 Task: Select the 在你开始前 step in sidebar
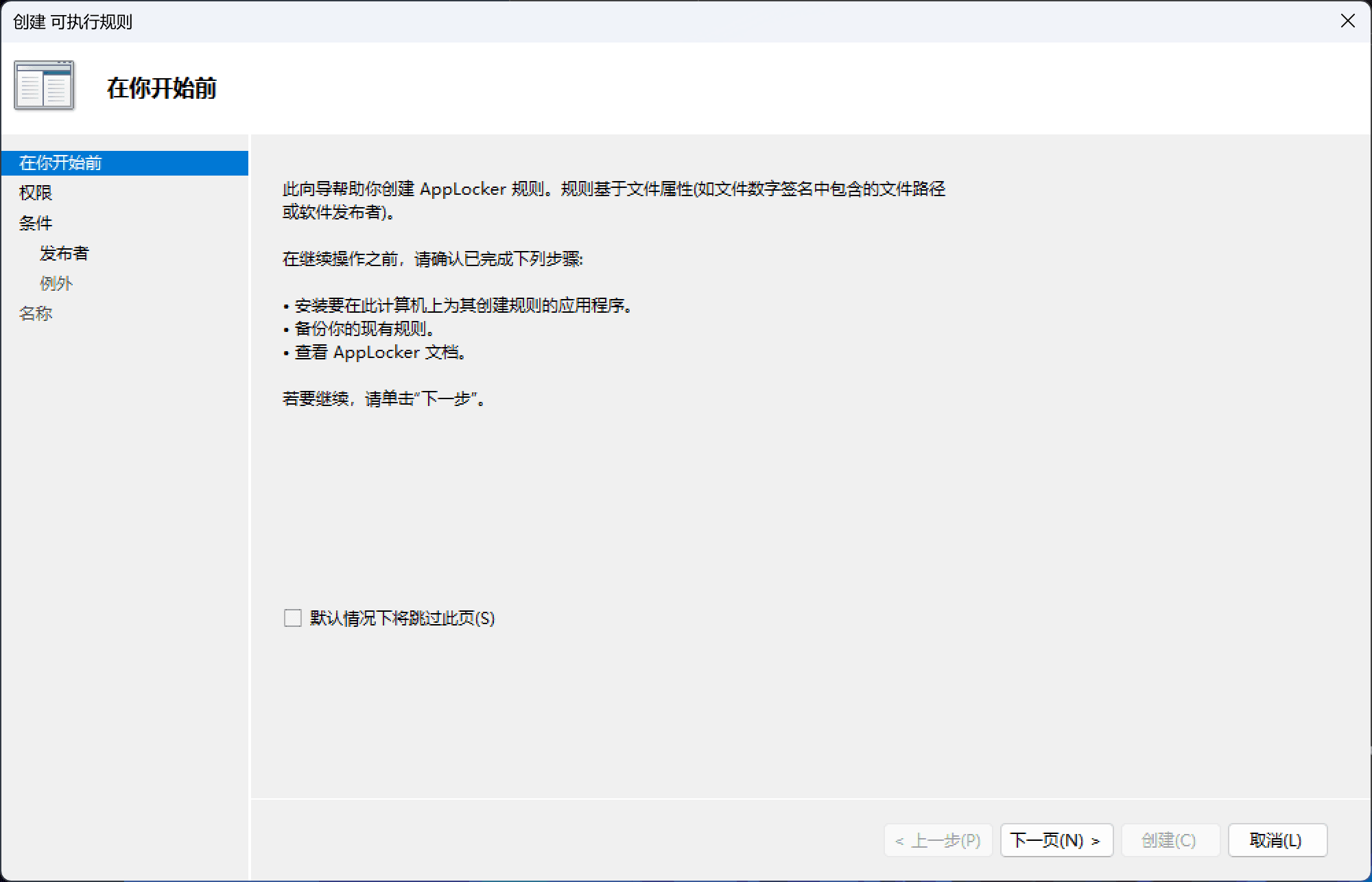pos(60,163)
